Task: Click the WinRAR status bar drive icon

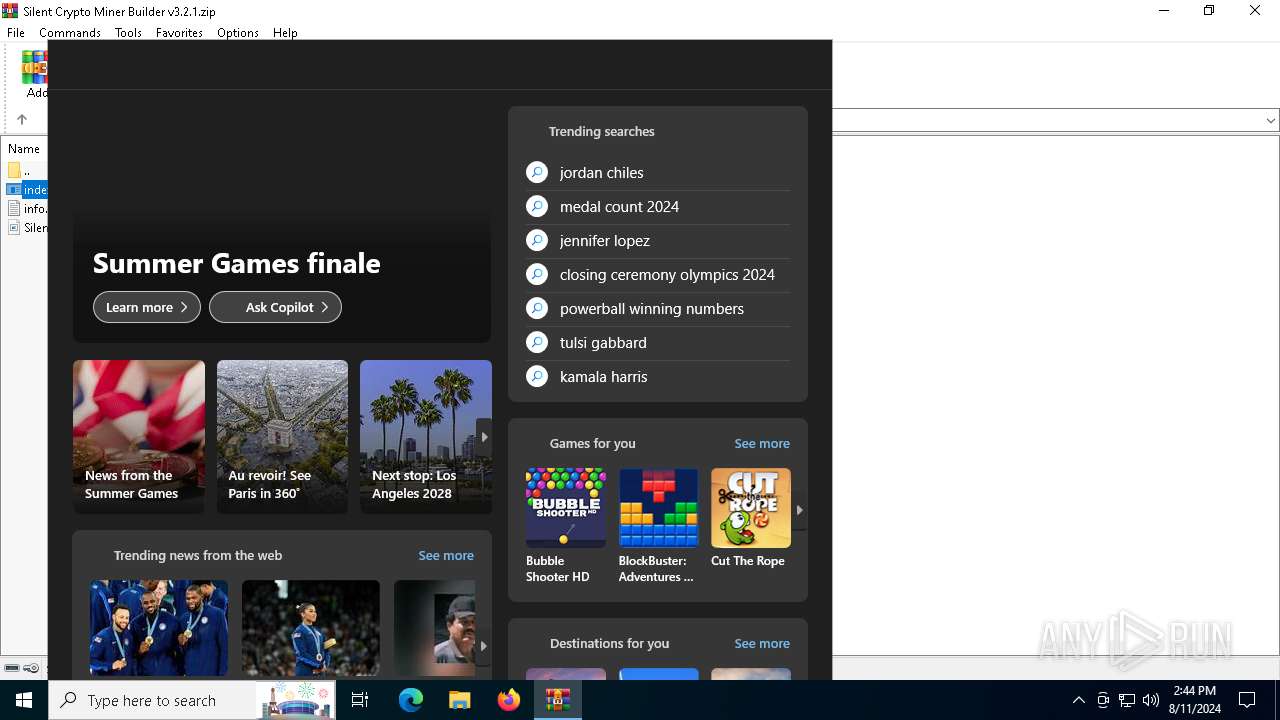Action: pos(12,668)
